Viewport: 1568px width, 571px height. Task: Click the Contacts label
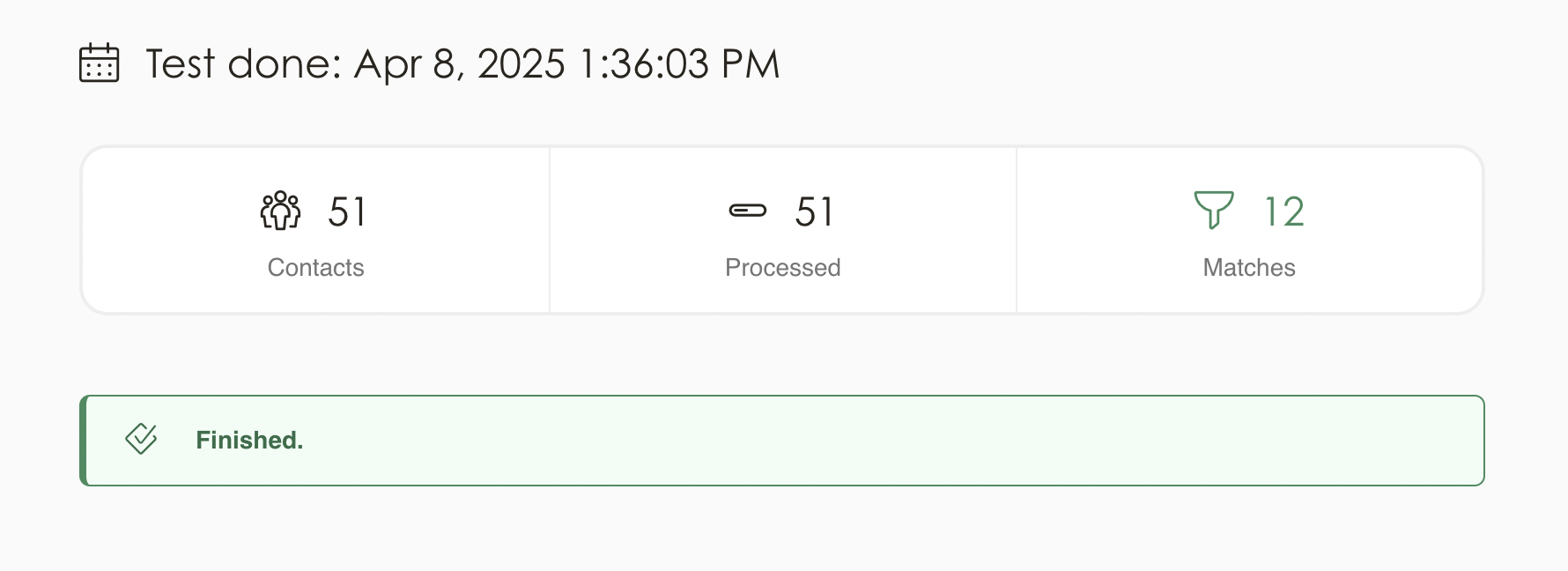[315, 268]
